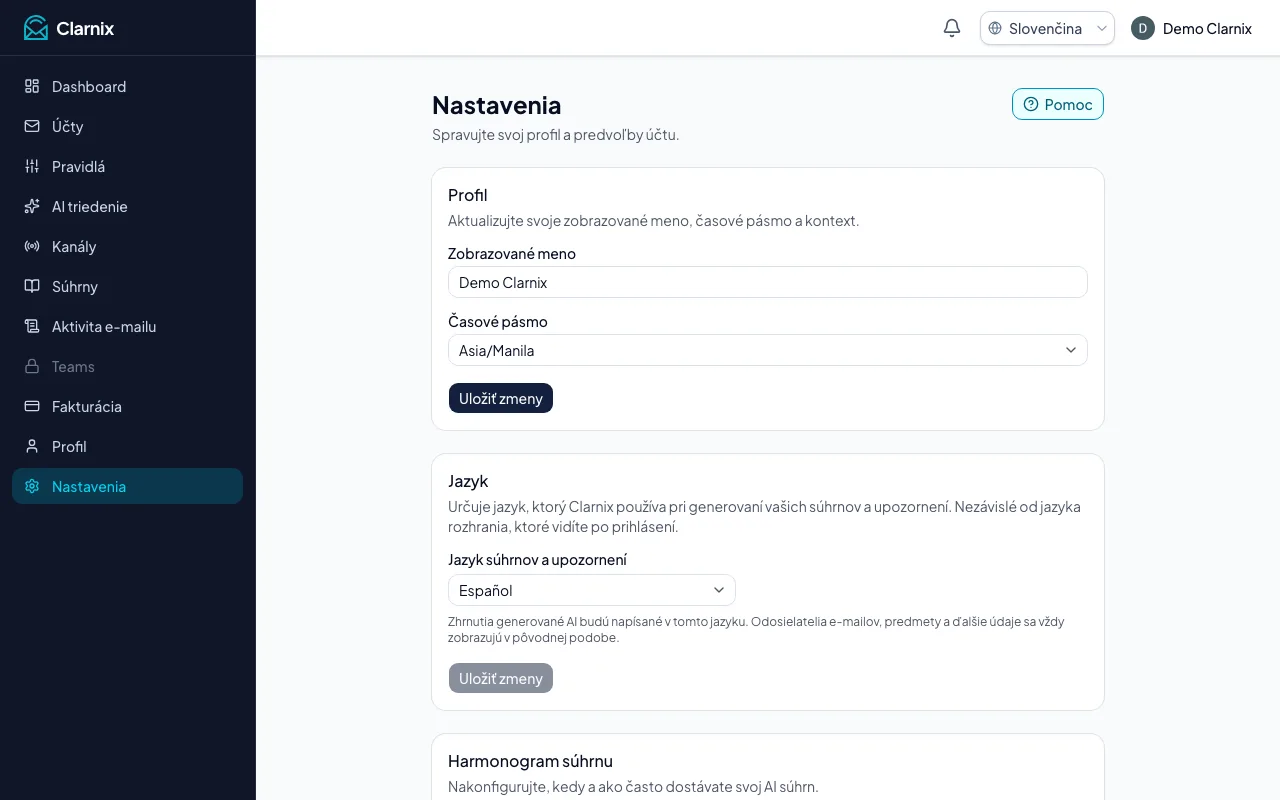The height and width of the screenshot is (800, 1280).
Task: Click the Súhrny book icon
Action: click(x=32, y=286)
